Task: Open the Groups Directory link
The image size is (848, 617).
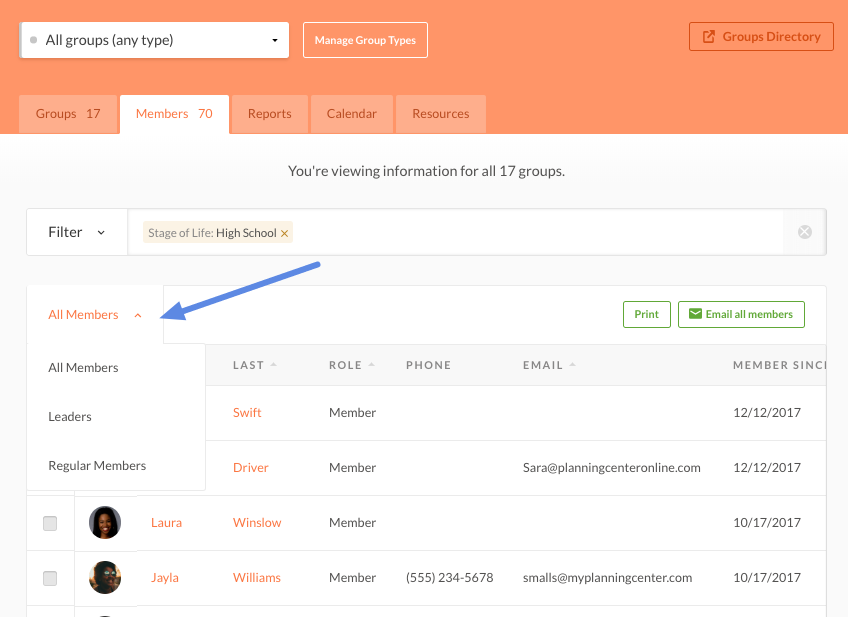Action: pyautogui.click(x=761, y=37)
